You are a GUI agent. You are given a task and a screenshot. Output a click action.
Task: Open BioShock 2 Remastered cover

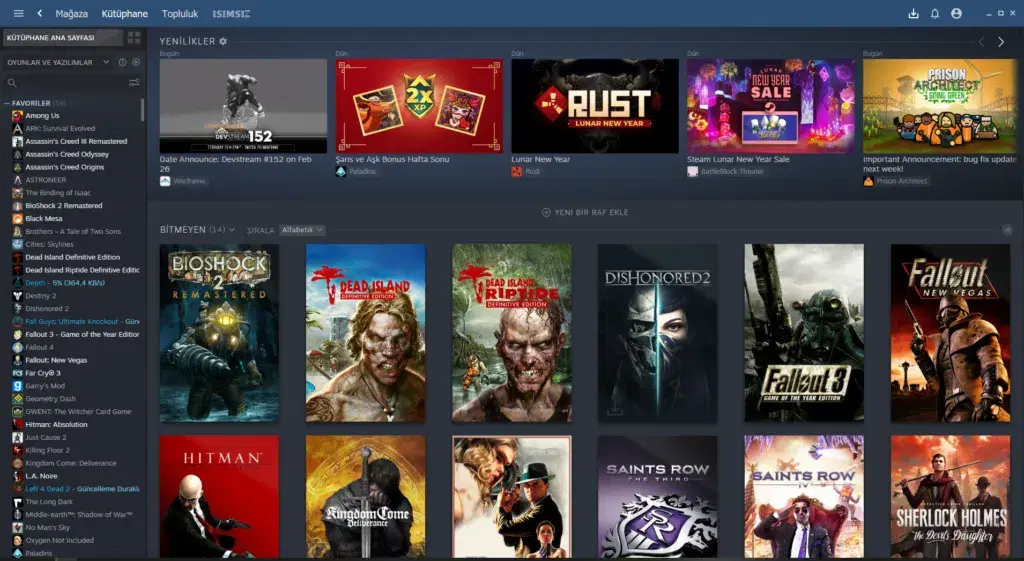(219, 333)
